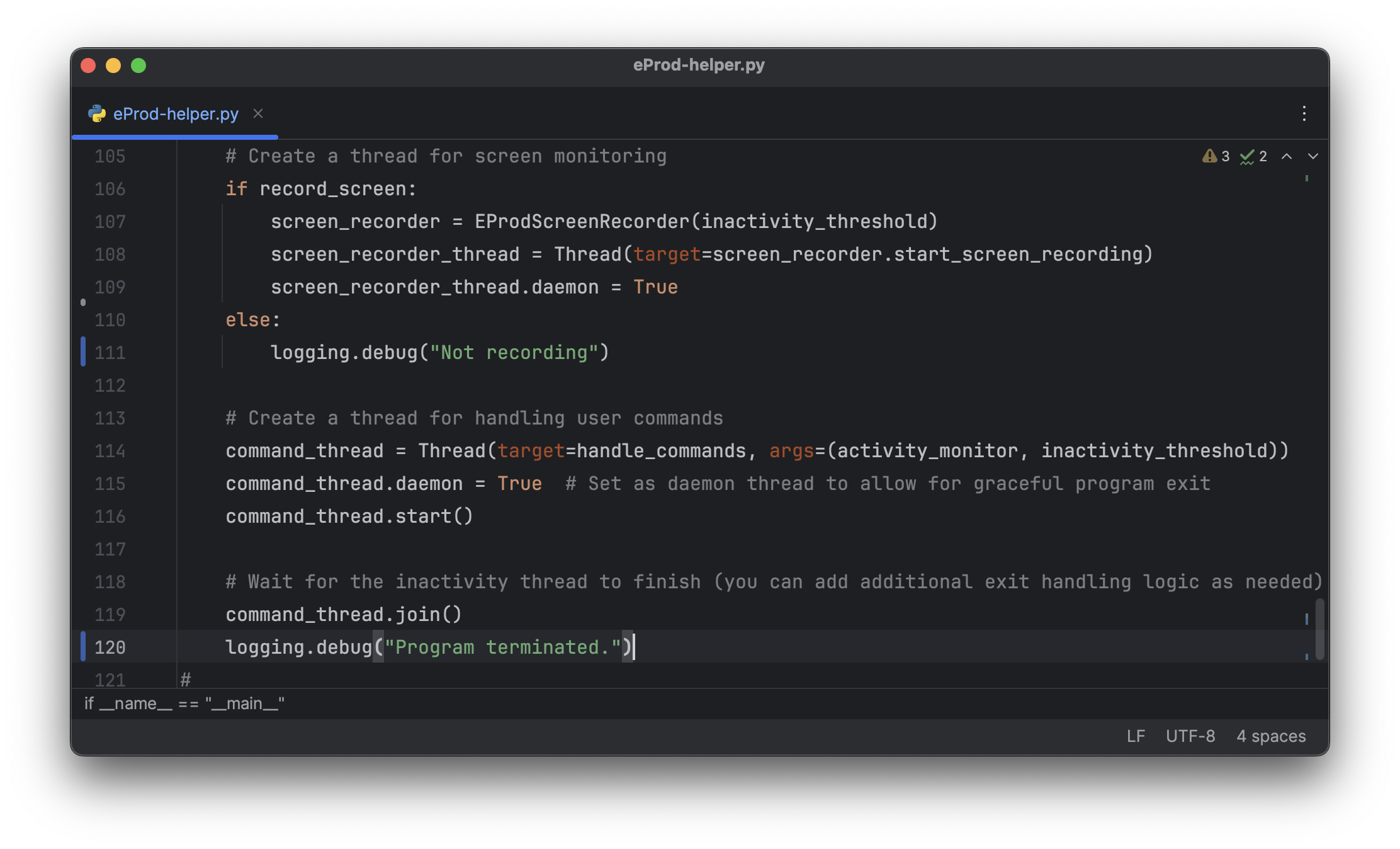Click line number 116 in the gutter
The height and width of the screenshot is (849, 1400).
pyautogui.click(x=110, y=516)
